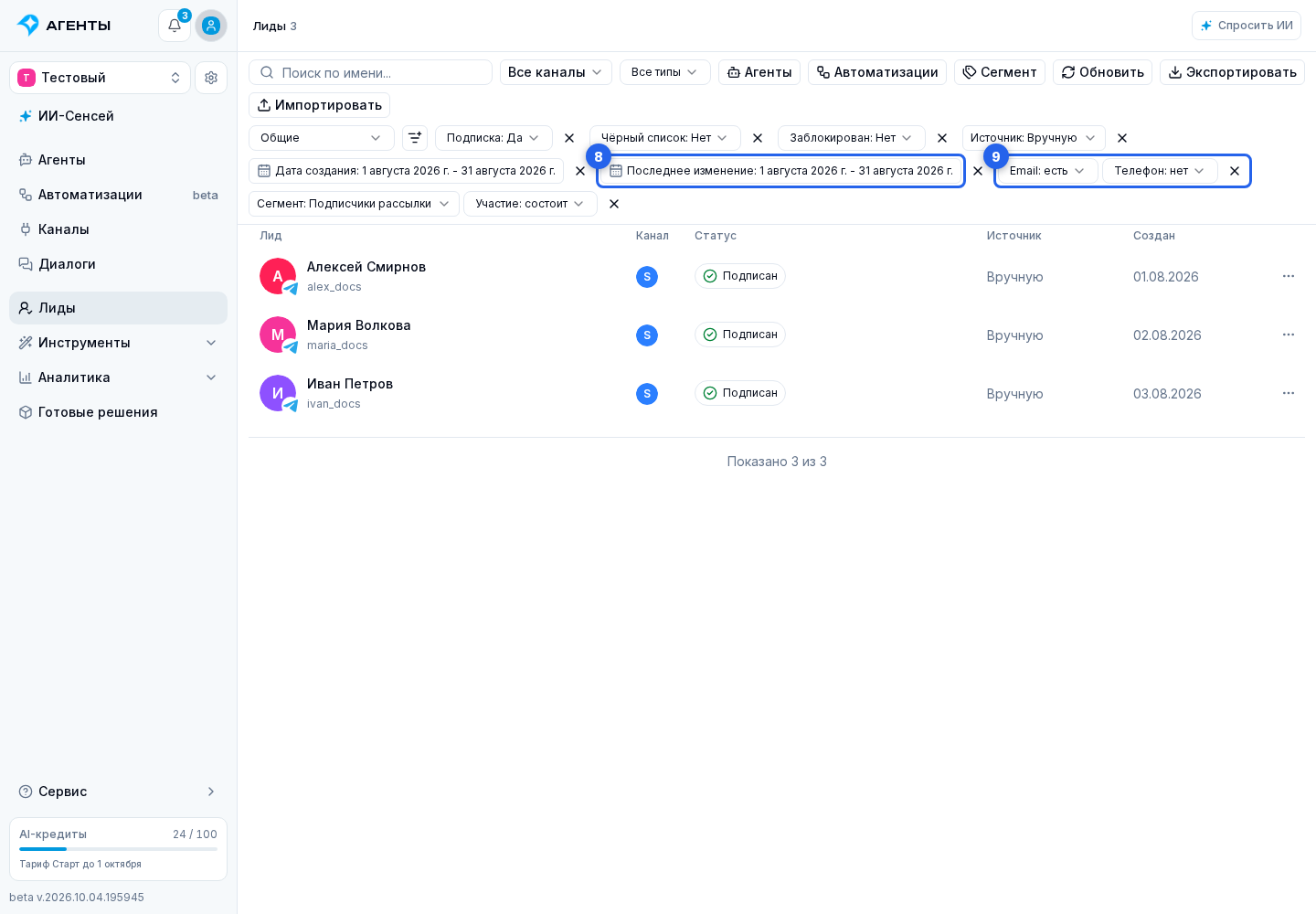Viewport: 1316px width, 914px height.
Task: Open the Все типы dropdown
Action: (x=665, y=72)
